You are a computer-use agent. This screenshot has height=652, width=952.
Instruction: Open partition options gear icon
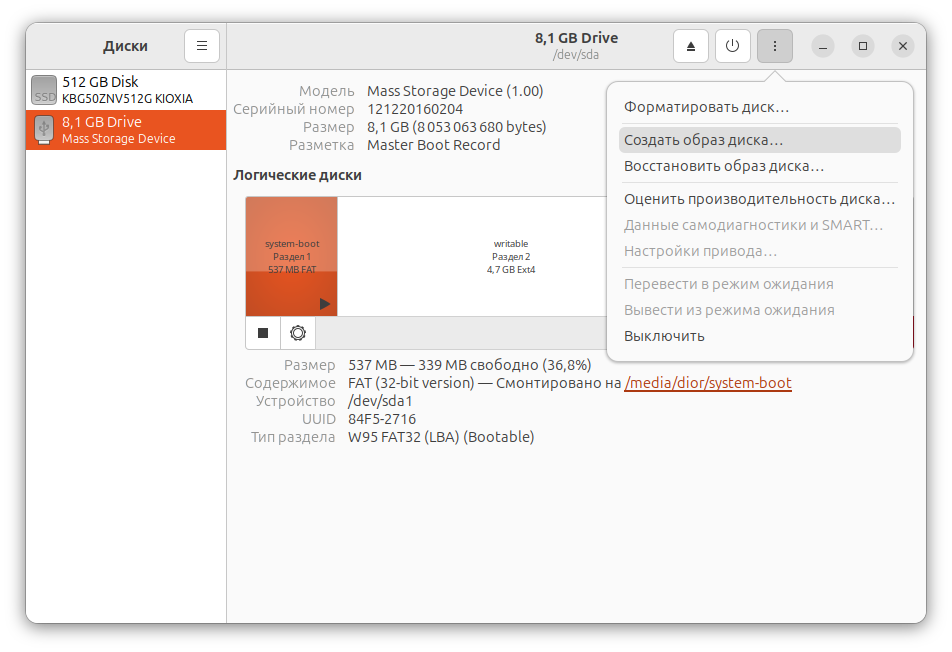tap(297, 333)
